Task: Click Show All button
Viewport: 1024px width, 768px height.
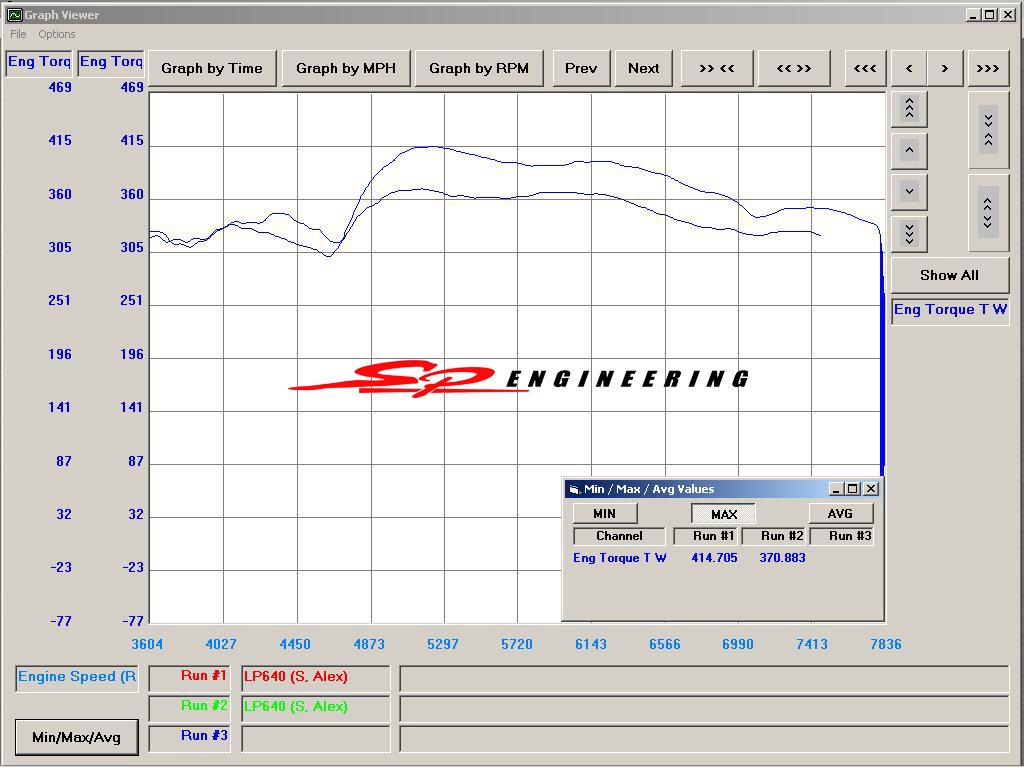Action: pos(950,275)
